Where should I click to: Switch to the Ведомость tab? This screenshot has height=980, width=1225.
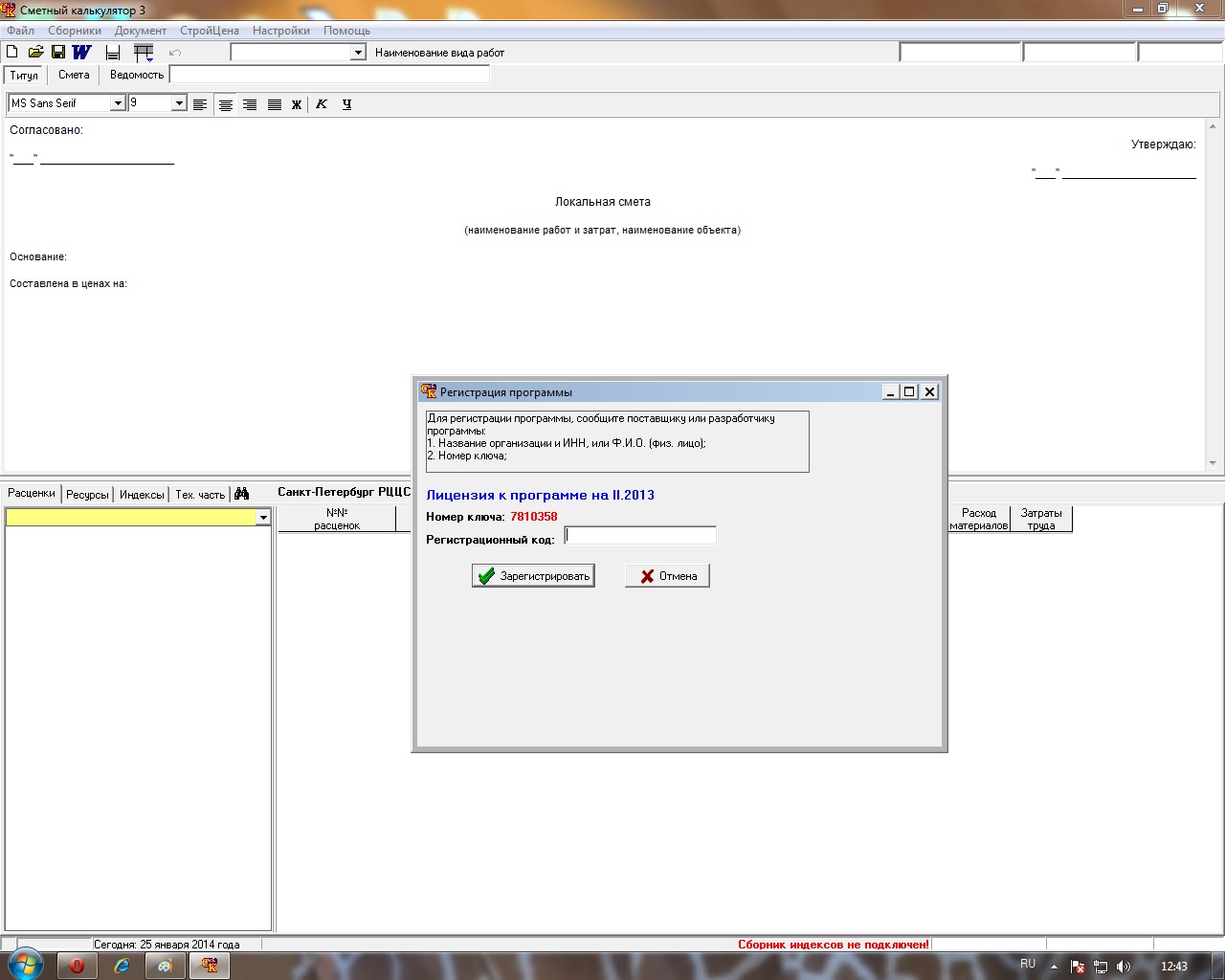(x=137, y=75)
